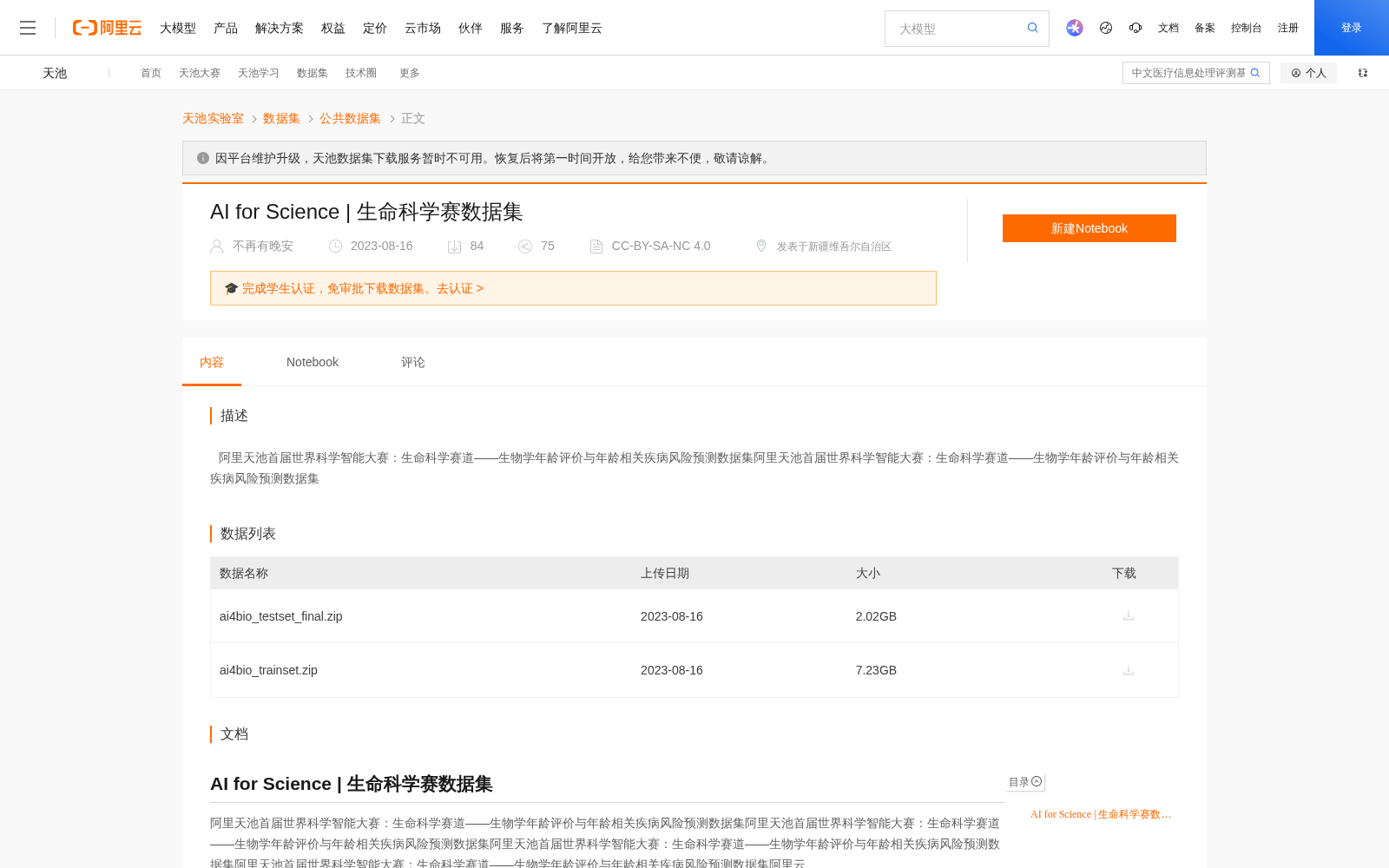The image size is (1389, 868).
Task: Click the globe language icon in header
Action: 1106,28
